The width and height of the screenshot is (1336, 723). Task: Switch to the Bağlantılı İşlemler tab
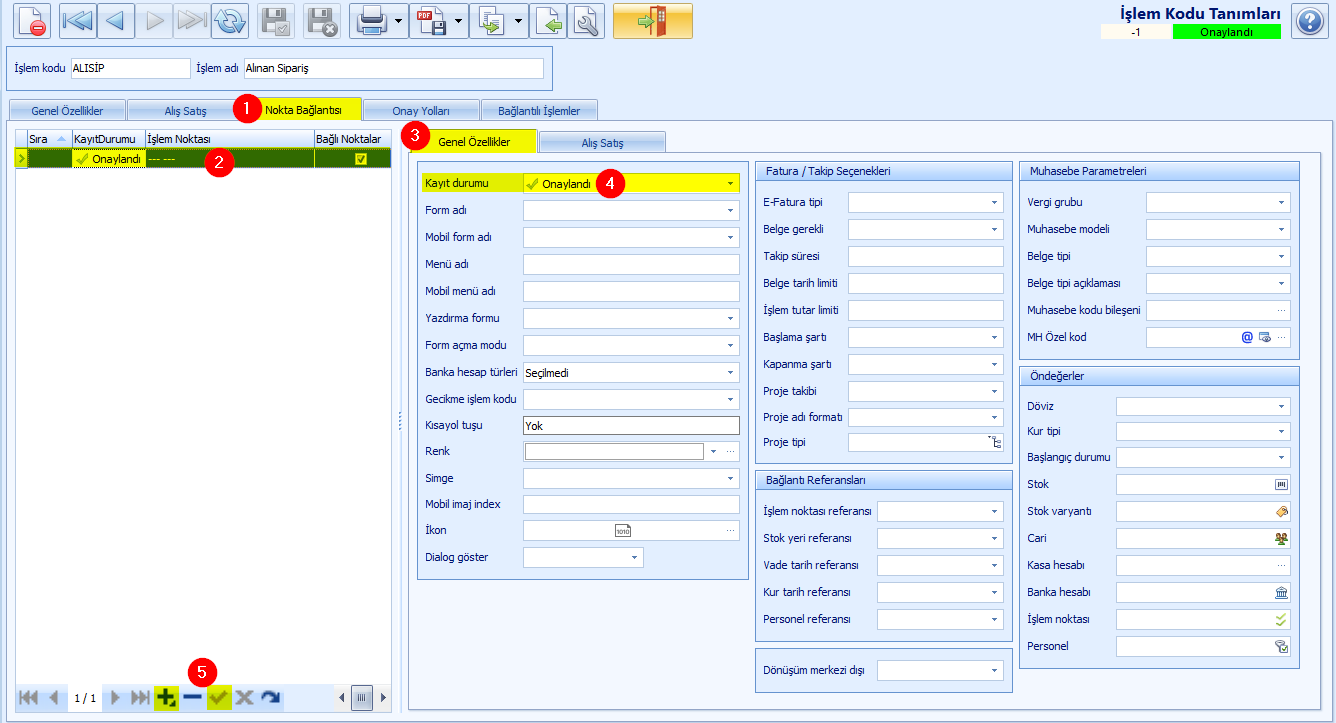[x=539, y=110]
